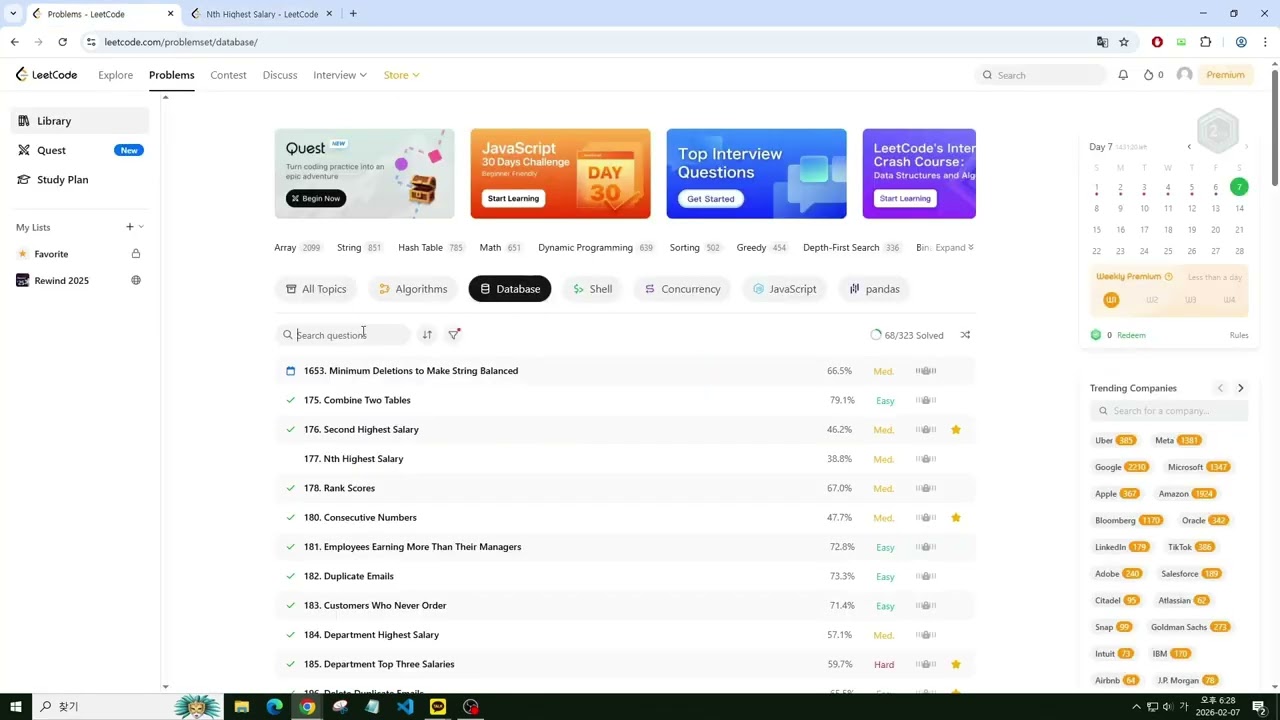Open problem 177. Nth Highest Salary
Image resolution: width=1280 pixels, height=720 pixels.
[354, 459]
